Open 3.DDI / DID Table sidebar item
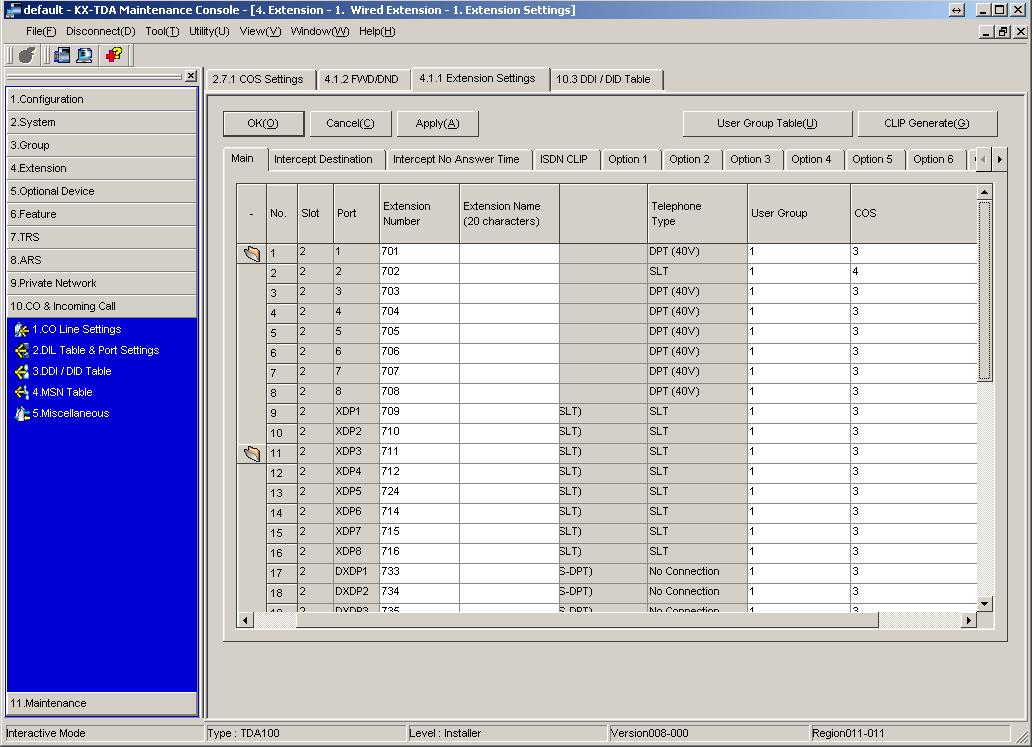Viewport: 1032px width, 747px height. (72, 371)
